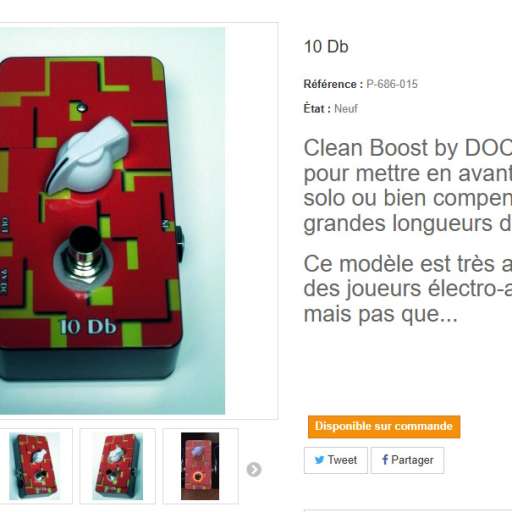
Task: Click the Ce modèle description paragraph
Action: [x=408, y=289]
